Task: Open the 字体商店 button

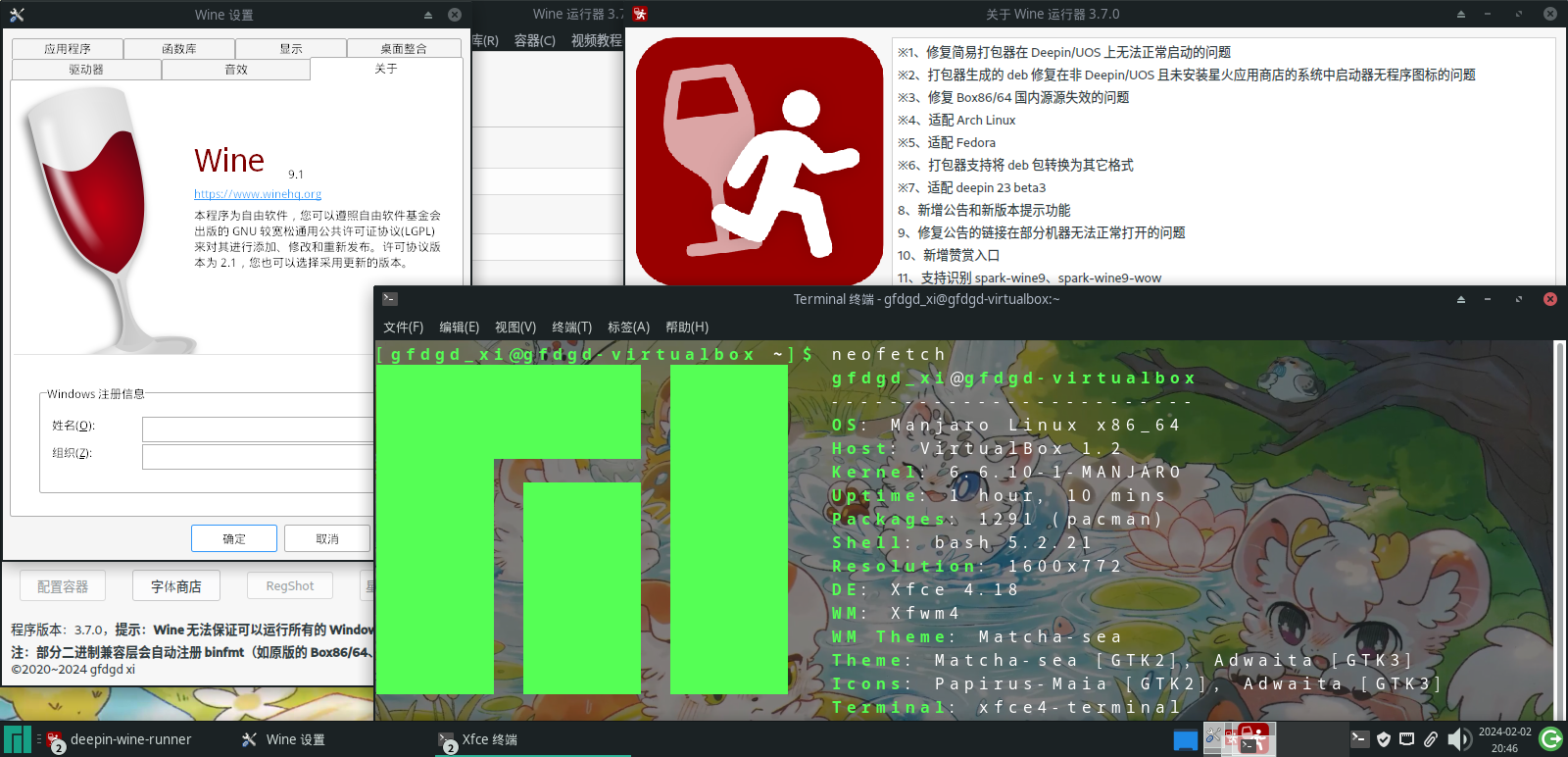Action: [176, 586]
